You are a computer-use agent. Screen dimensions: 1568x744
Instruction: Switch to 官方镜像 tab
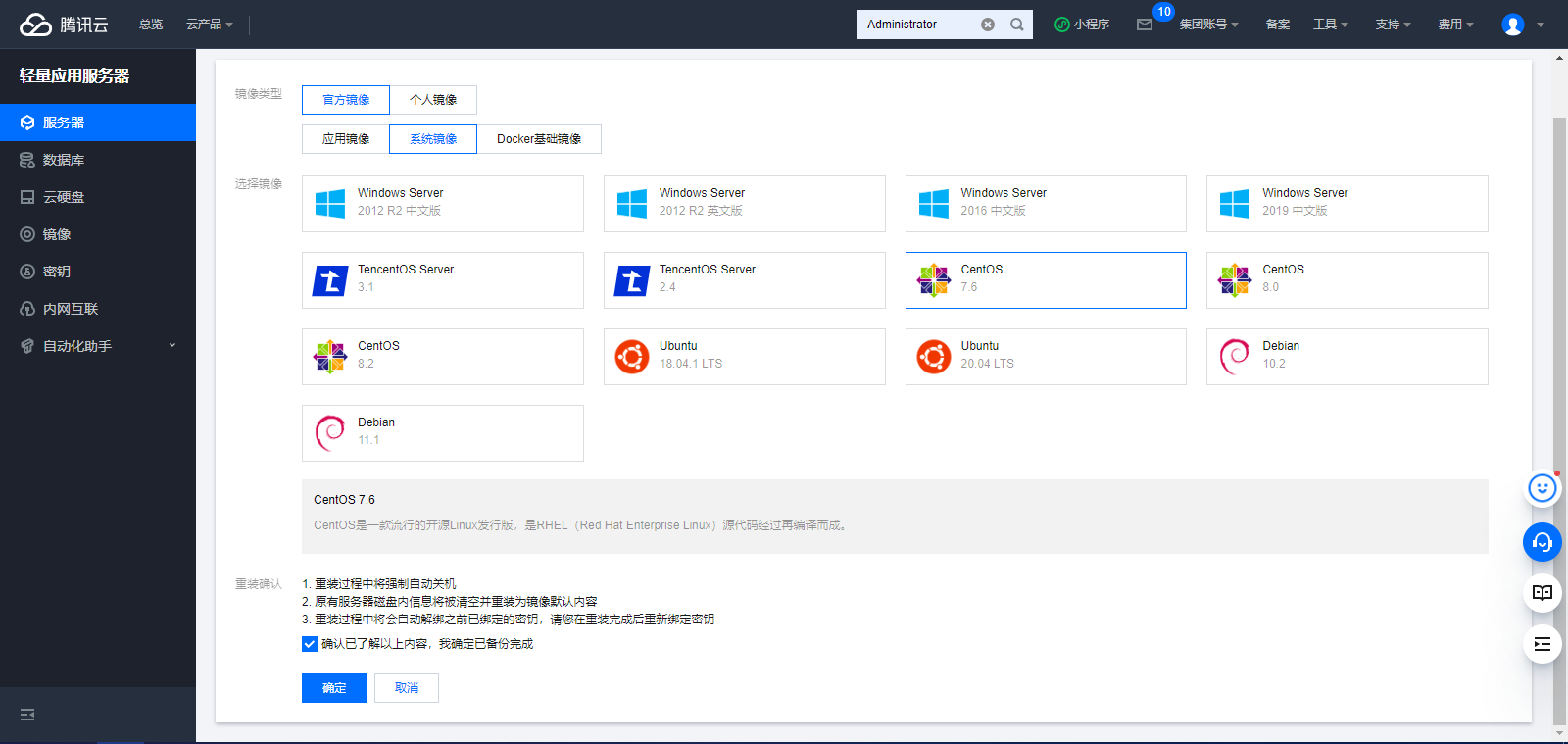point(346,100)
